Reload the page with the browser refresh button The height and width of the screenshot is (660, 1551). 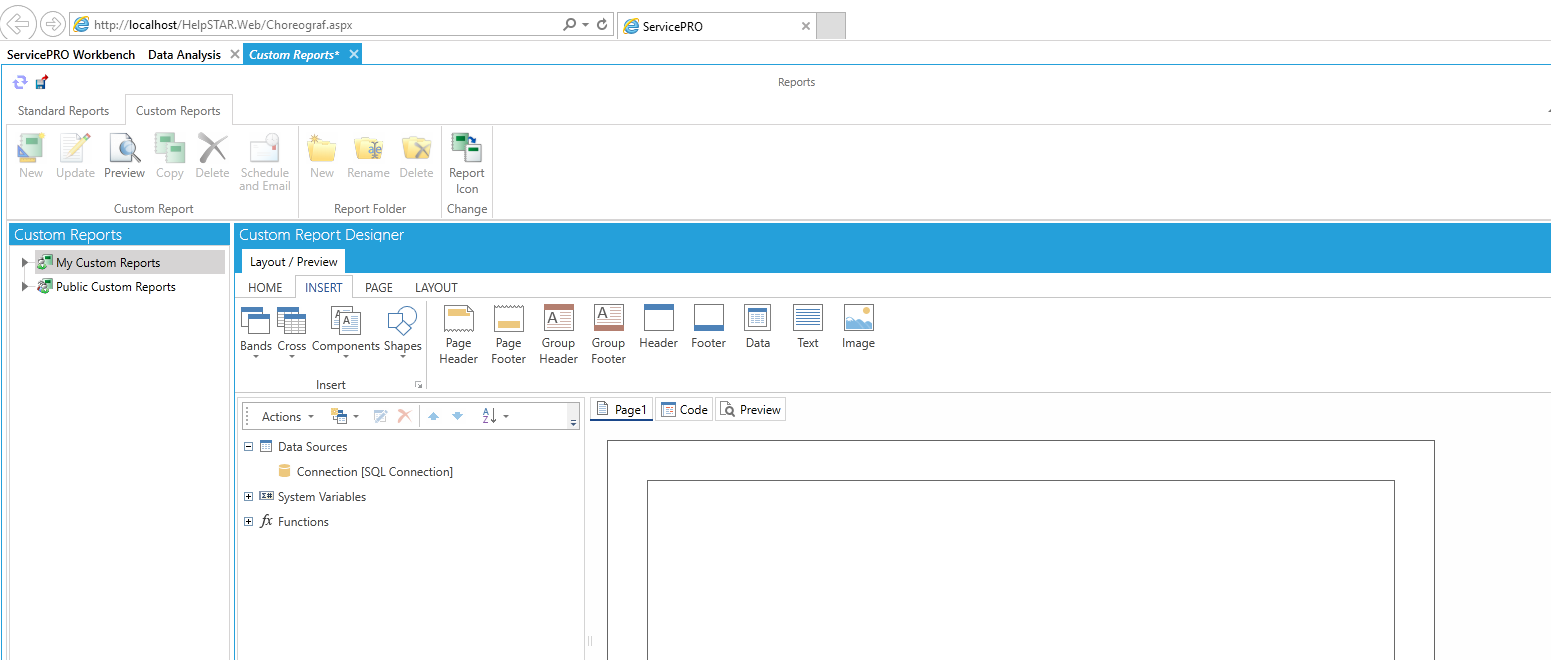603,24
